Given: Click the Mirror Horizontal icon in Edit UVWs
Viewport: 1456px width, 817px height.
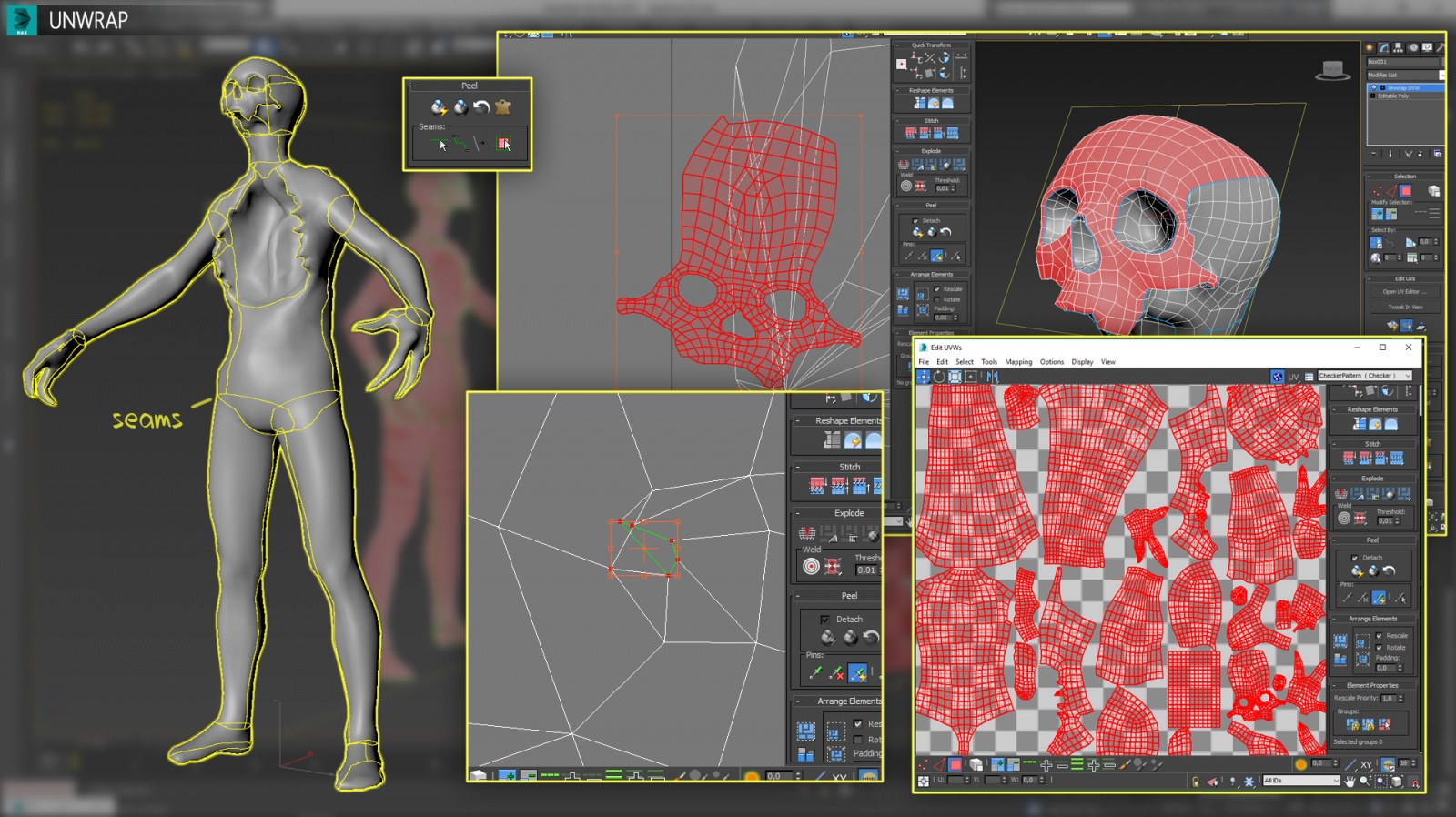Looking at the screenshot, I should pyautogui.click(x=992, y=377).
